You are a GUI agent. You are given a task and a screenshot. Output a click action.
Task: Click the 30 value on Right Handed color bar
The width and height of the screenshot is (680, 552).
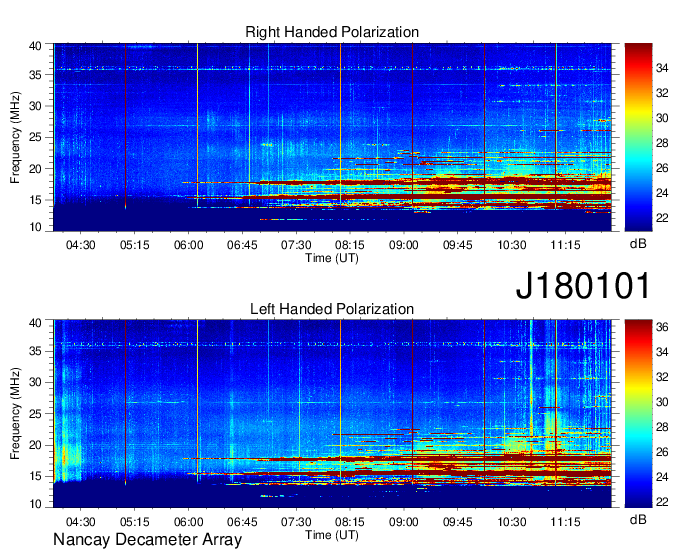(x=662, y=118)
